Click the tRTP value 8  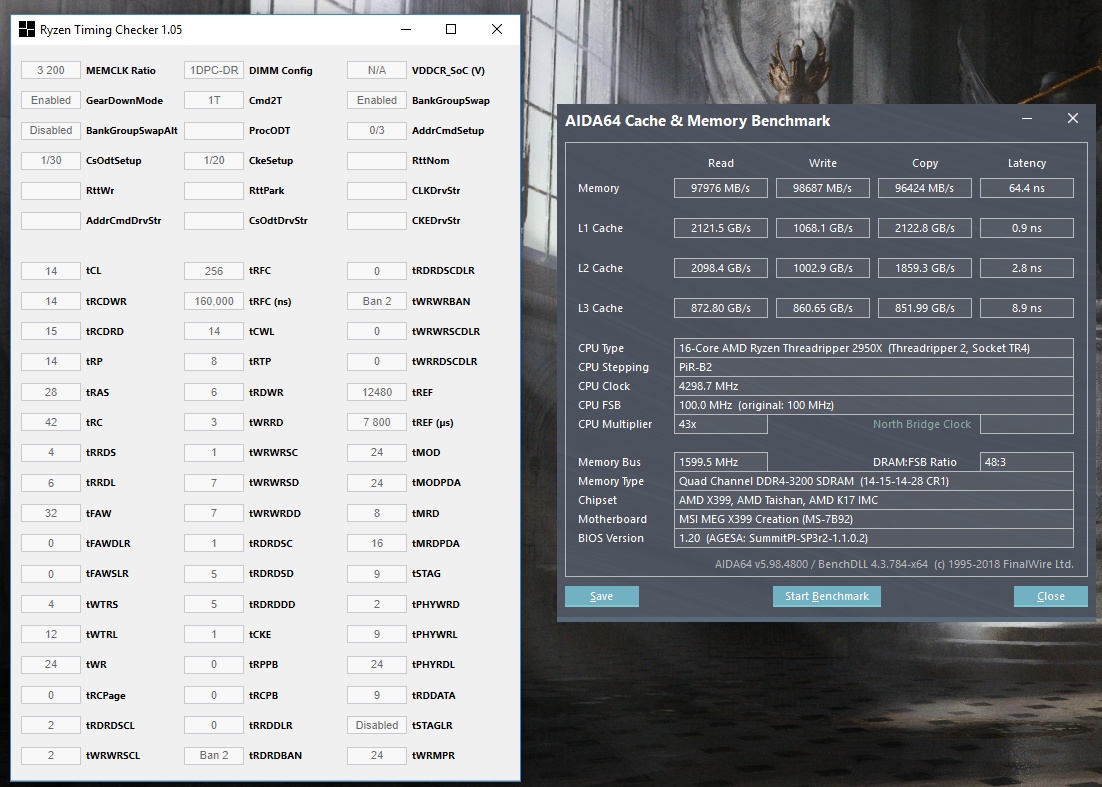214,362
